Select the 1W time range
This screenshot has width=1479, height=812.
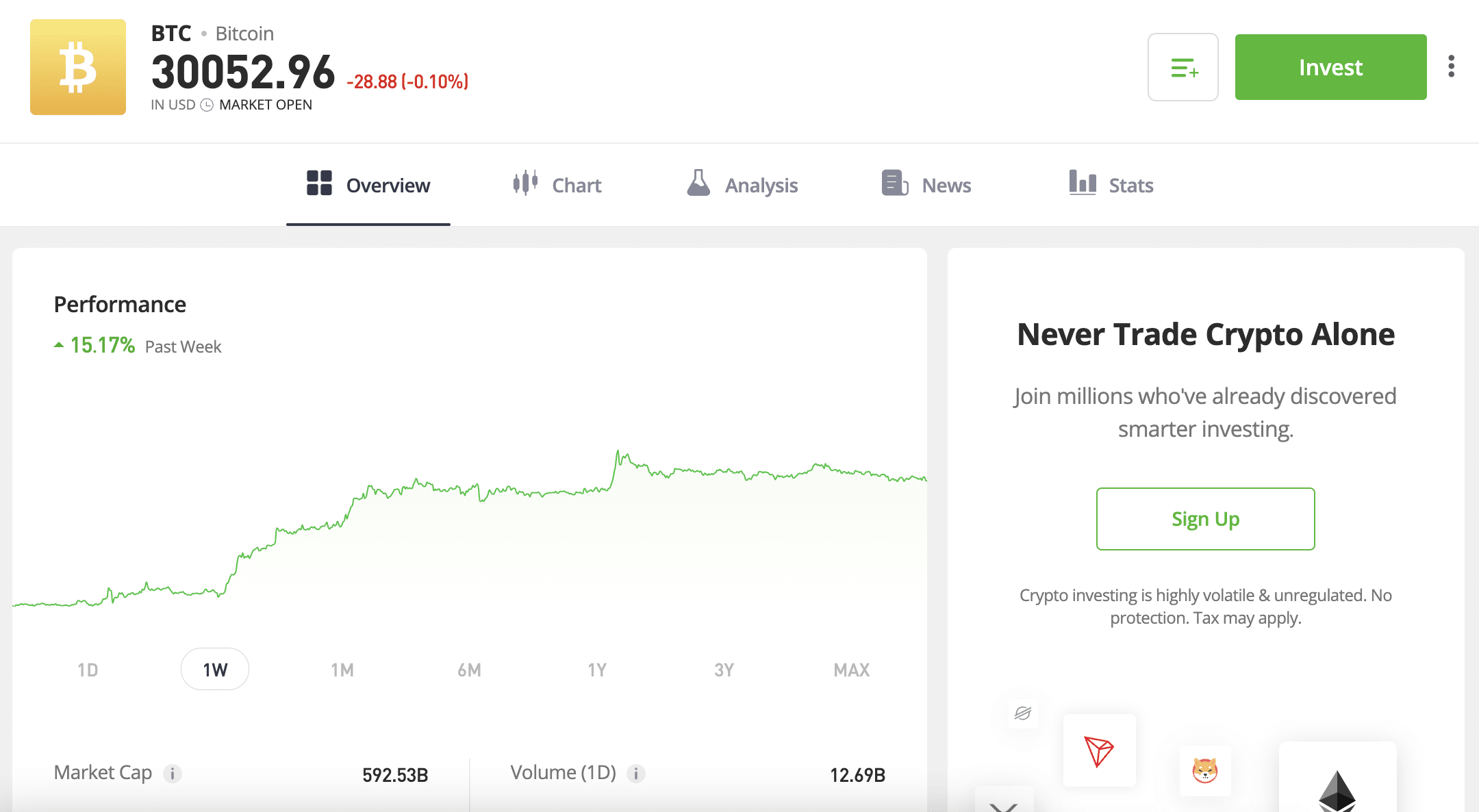coord(215,670)
